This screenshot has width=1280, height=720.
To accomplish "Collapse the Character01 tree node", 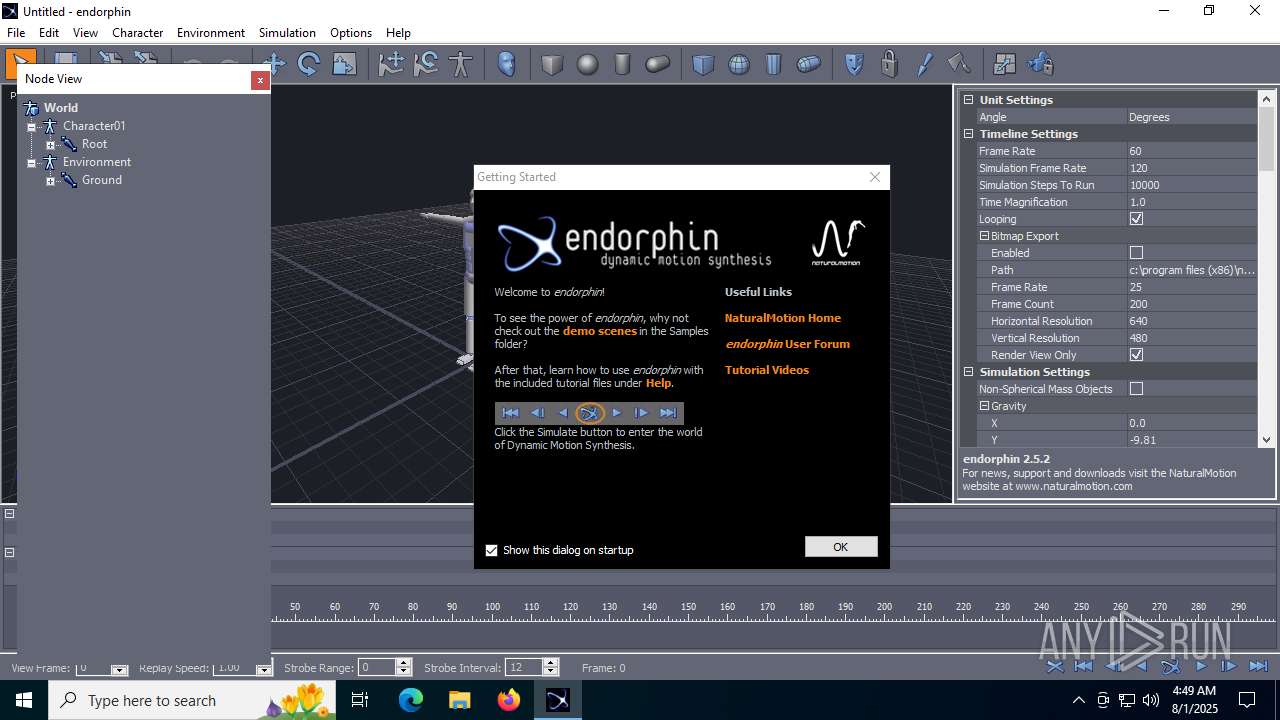I will coord(31,127).
